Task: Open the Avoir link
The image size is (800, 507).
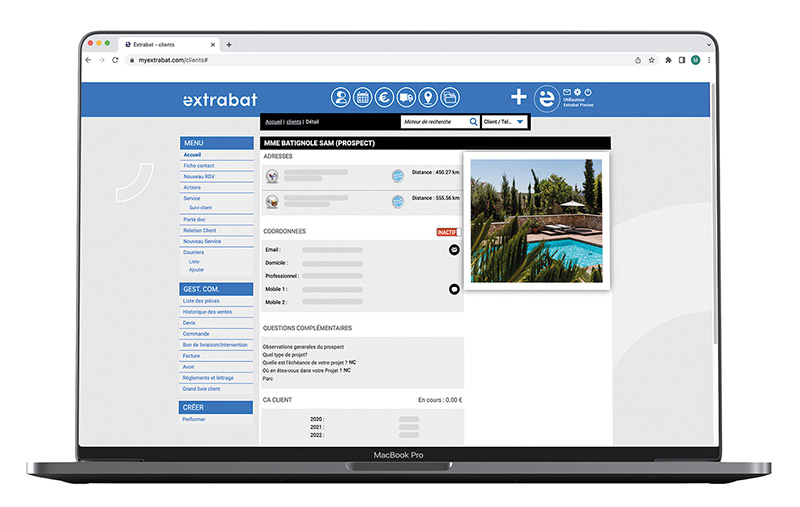Action: [x=188, y=367]
